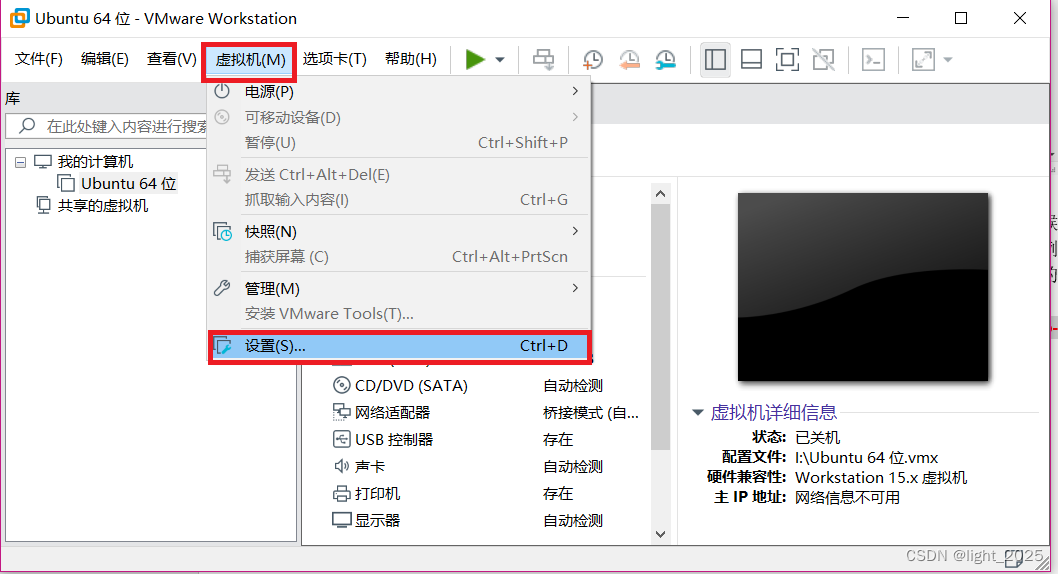This screenshot has width=1058, height=574.
Task: Open the 电源(P) submenu
Action: 399,91
